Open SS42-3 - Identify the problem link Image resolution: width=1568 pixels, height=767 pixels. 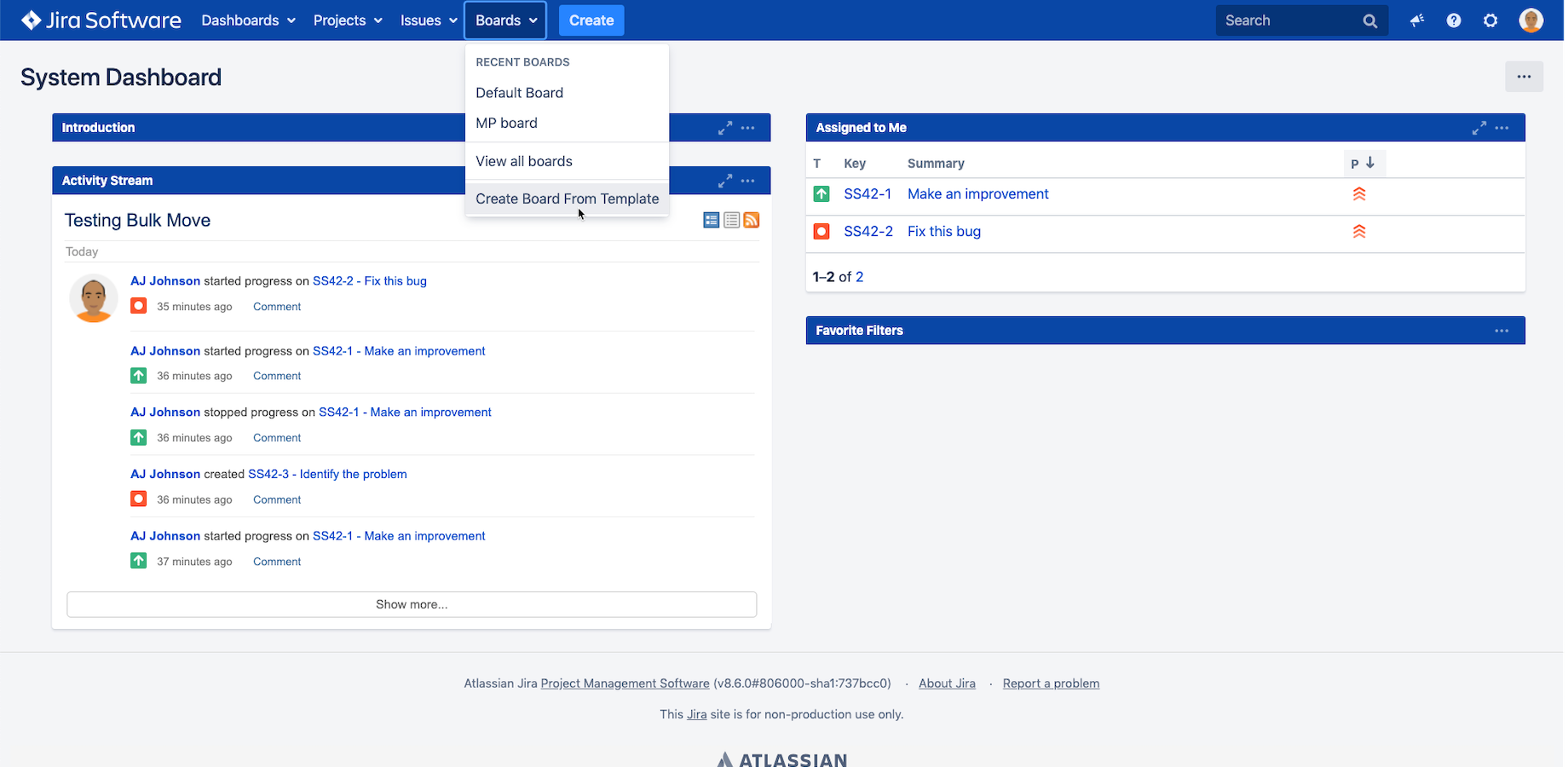pyautogui.click(x=327, y=474)
